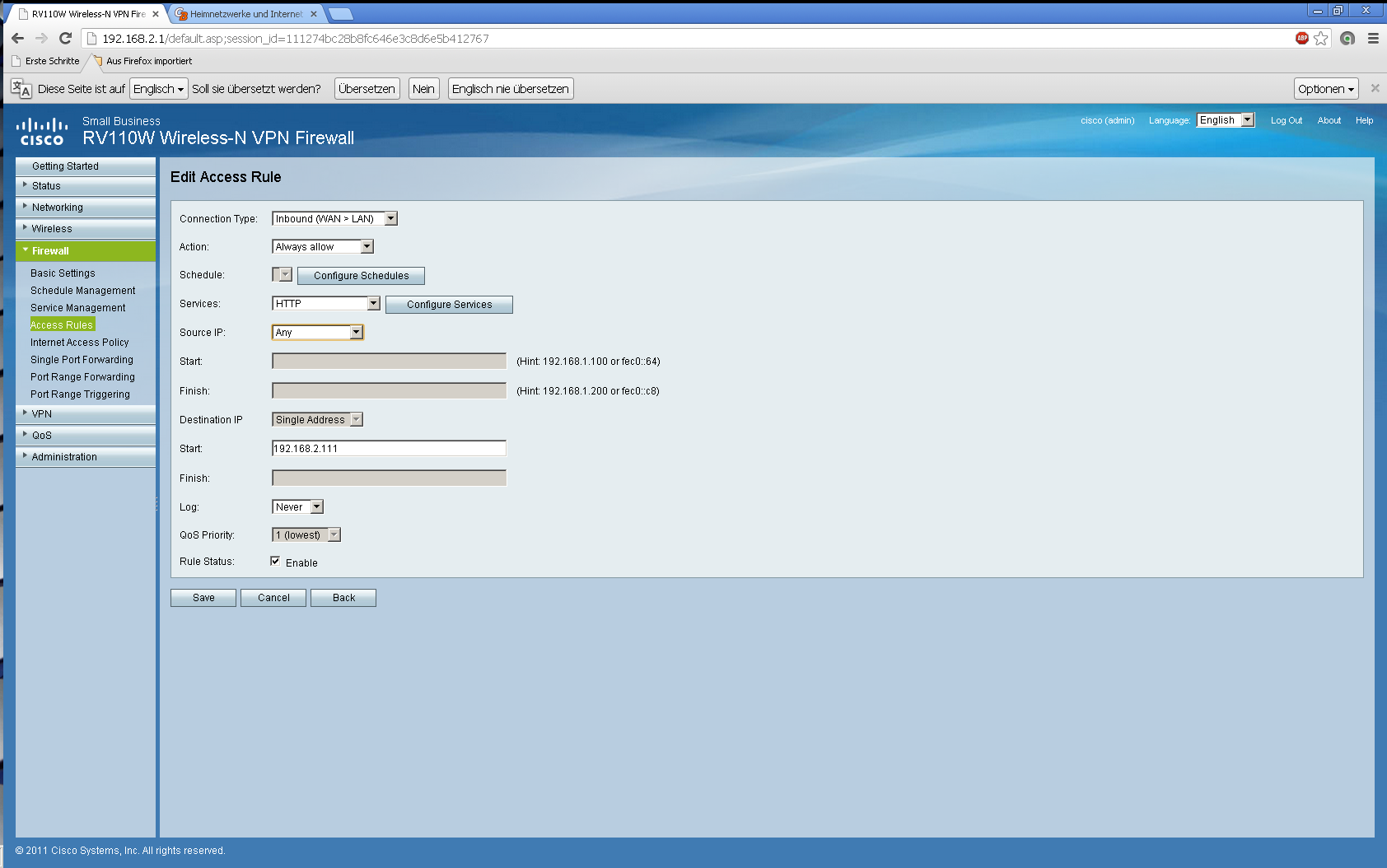Open Schedule Management

[83, 291]
